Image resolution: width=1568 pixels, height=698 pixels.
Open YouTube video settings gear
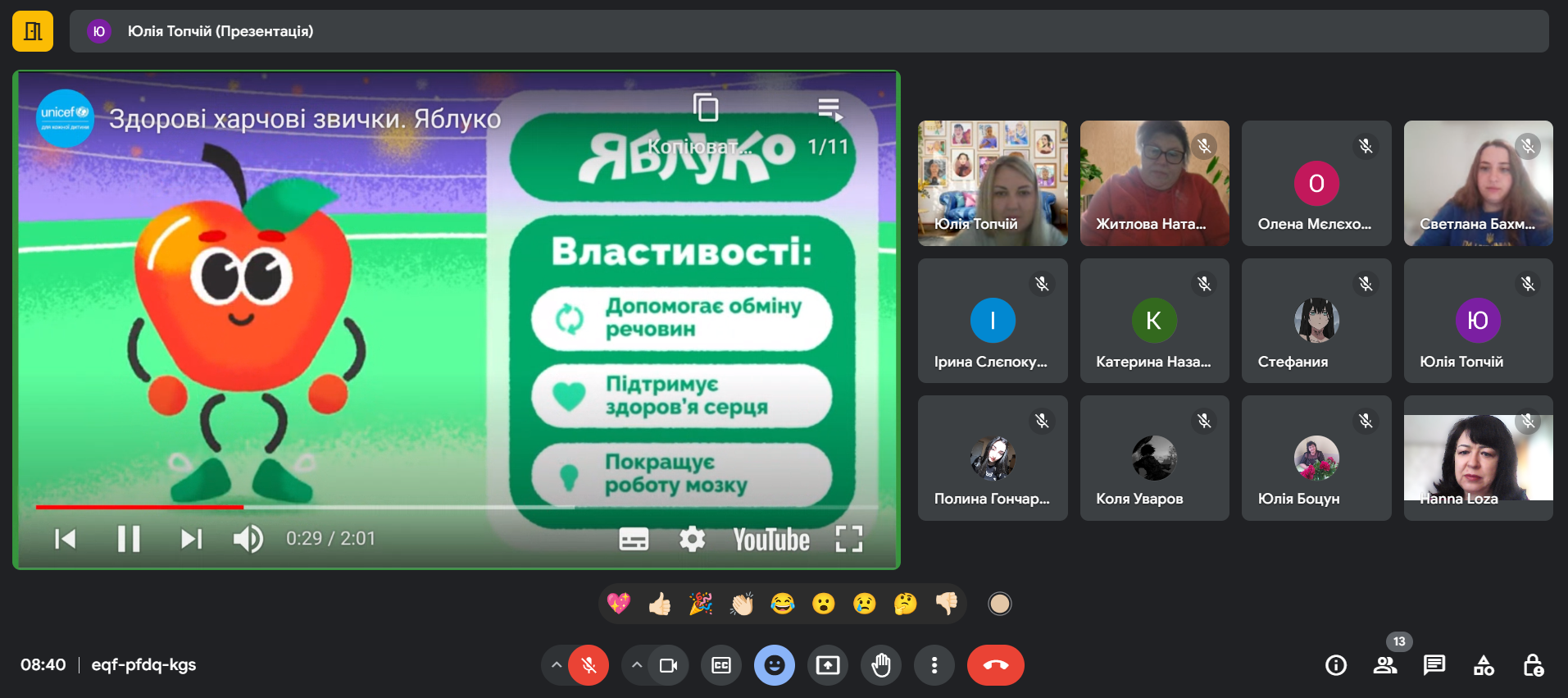(693, 539)
